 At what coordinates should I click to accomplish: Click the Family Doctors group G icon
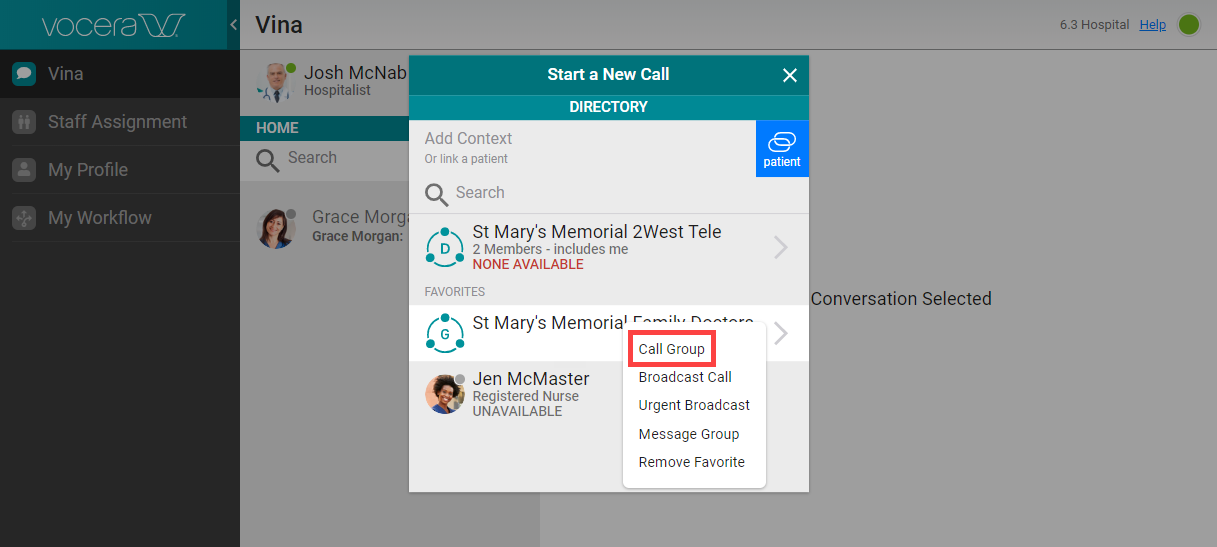click(x=445, y=333)
